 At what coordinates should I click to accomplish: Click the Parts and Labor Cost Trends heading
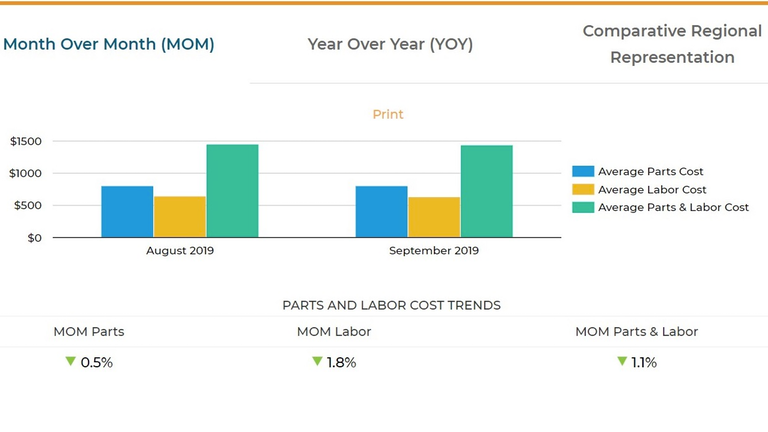click(x=391, y=305)
